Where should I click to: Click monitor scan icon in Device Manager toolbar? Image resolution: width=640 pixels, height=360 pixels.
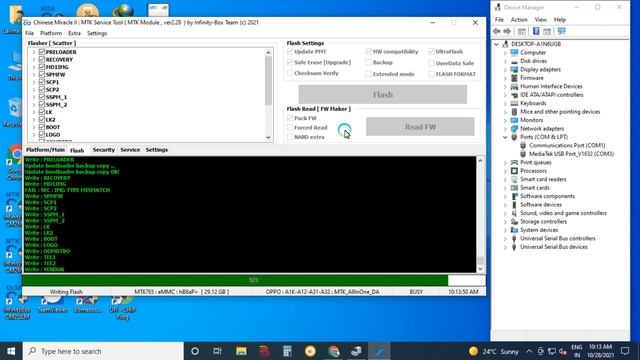(562, 31)
